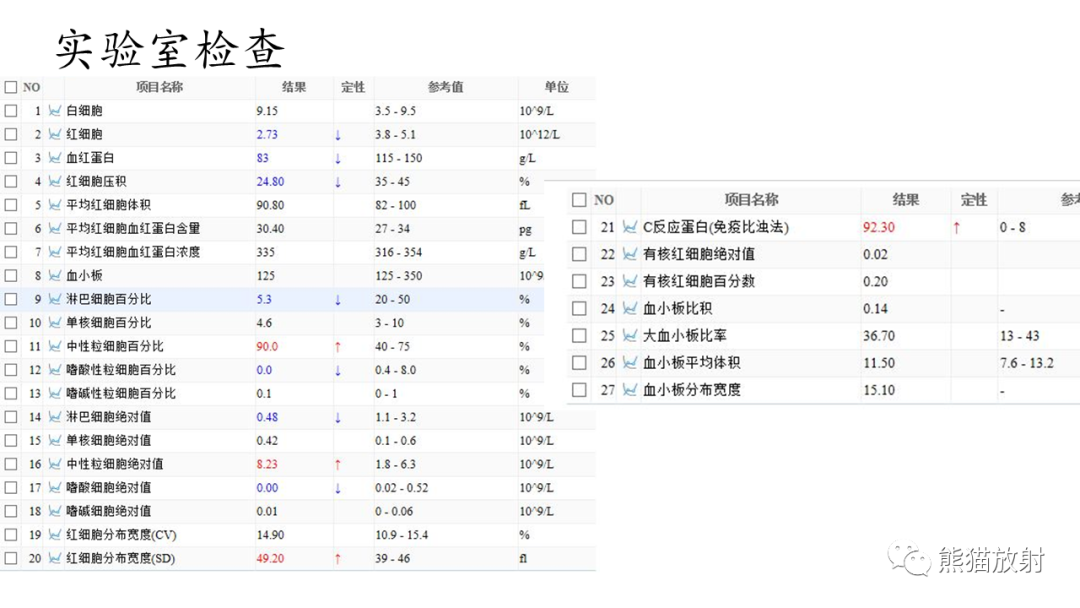Click the NO header in right table
Image resolution: width=1080 pixels, height=608 pixels.
point(604,200)
